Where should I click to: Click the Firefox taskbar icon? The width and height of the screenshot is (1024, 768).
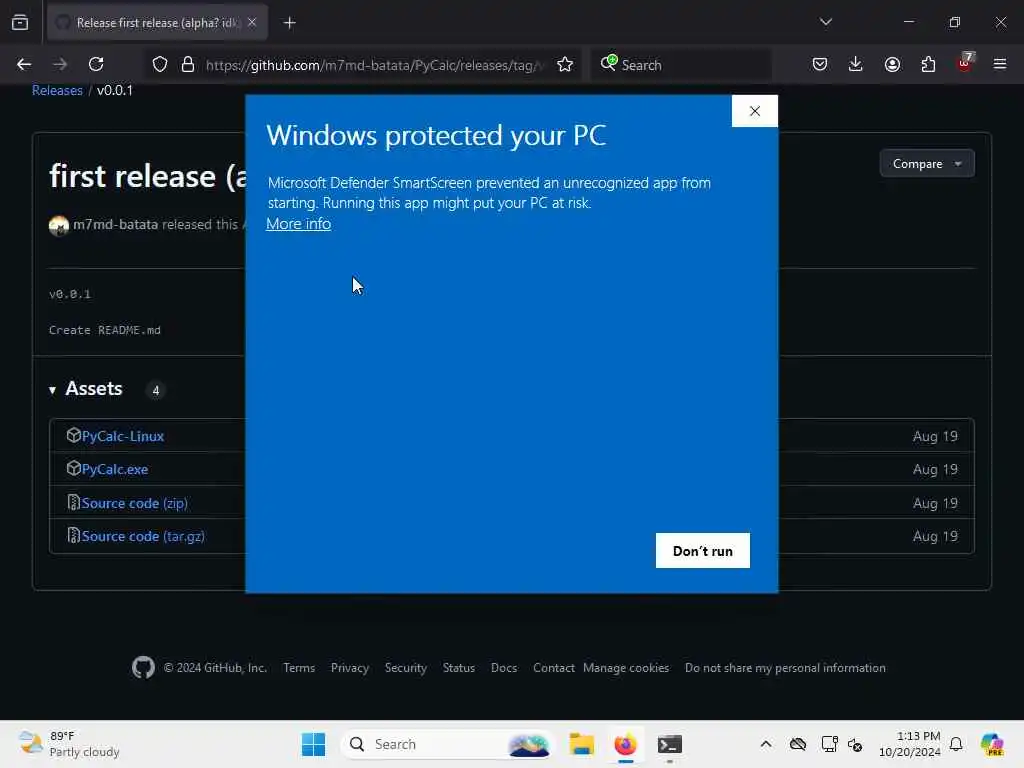point(625,744)
